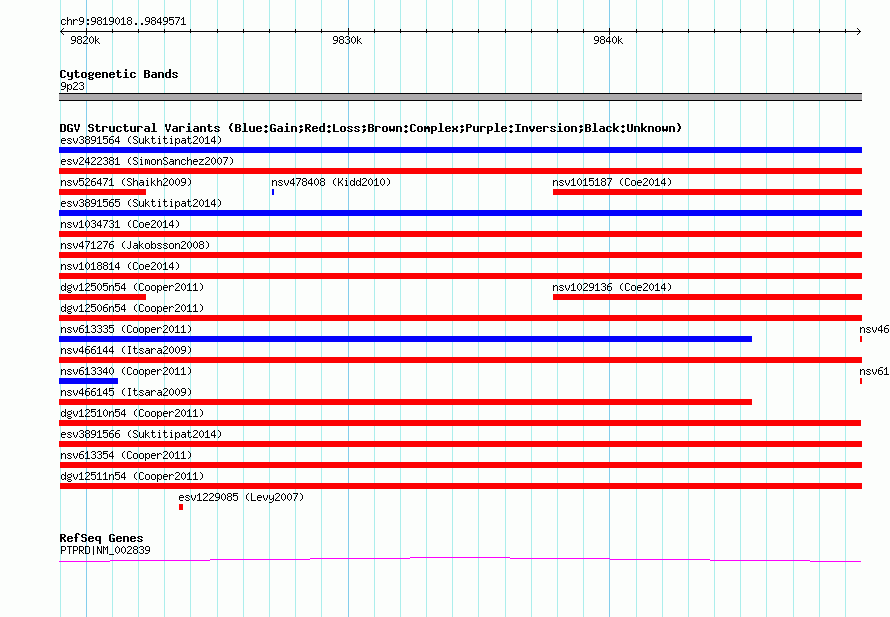Click the nsv526471 (Shaikh2009) label
The image size is (890, 617).
[x=126, y=182]
